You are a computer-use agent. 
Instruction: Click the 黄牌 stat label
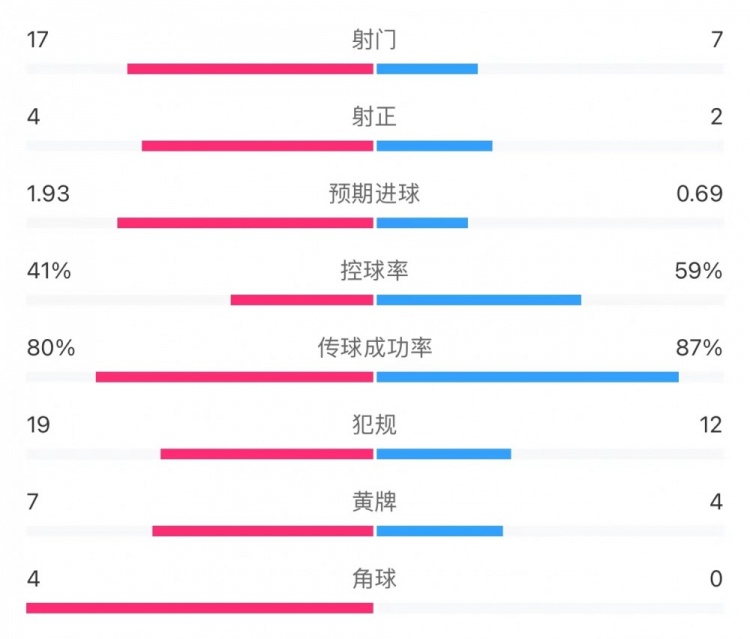click(375, 502)
